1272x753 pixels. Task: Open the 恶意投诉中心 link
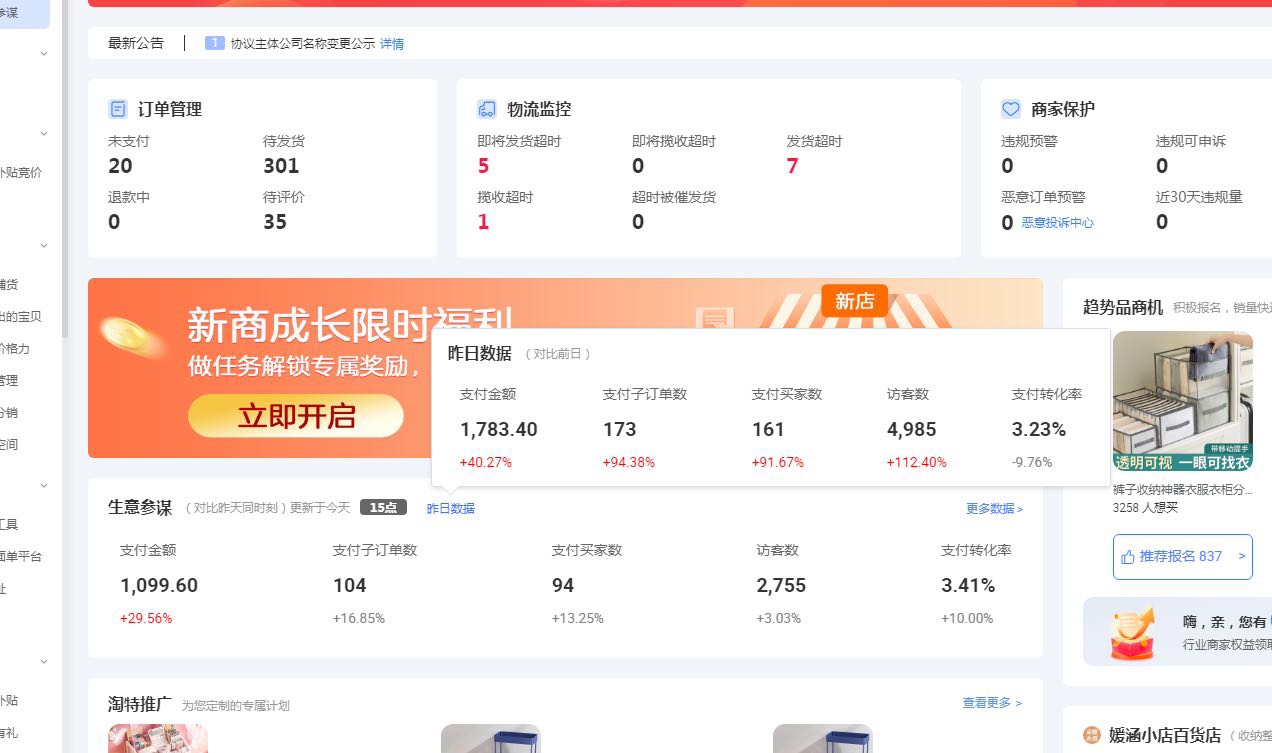(1057, 223)
